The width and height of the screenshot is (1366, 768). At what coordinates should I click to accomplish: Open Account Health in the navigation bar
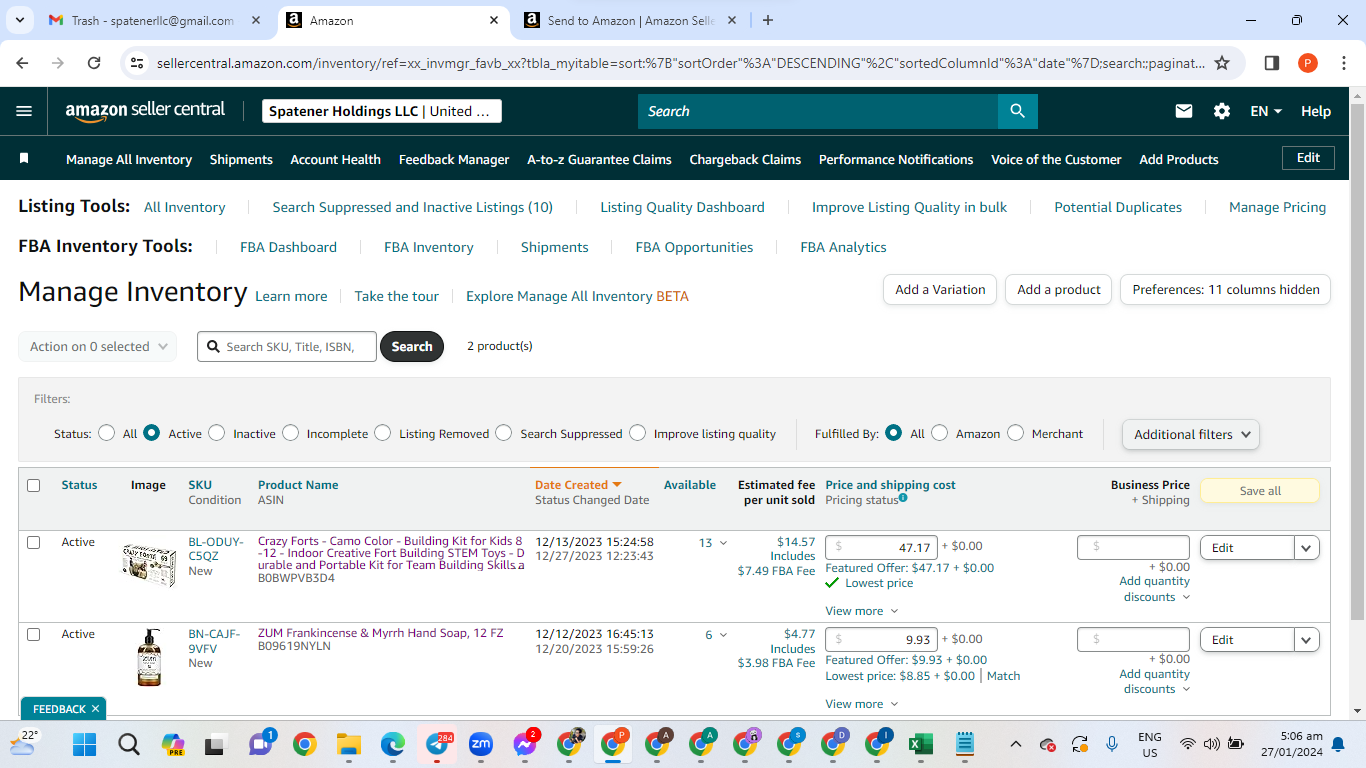(335, 159)
